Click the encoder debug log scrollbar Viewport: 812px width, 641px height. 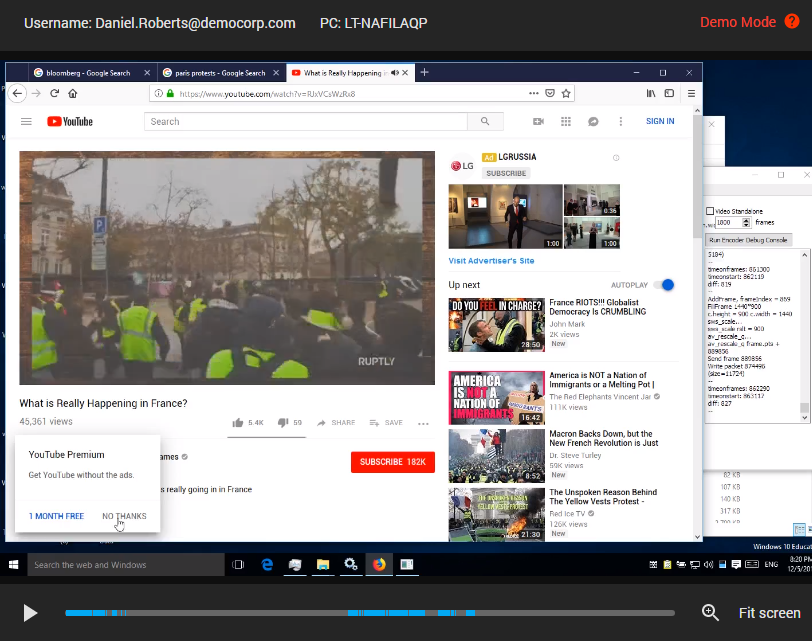point(804,408)
